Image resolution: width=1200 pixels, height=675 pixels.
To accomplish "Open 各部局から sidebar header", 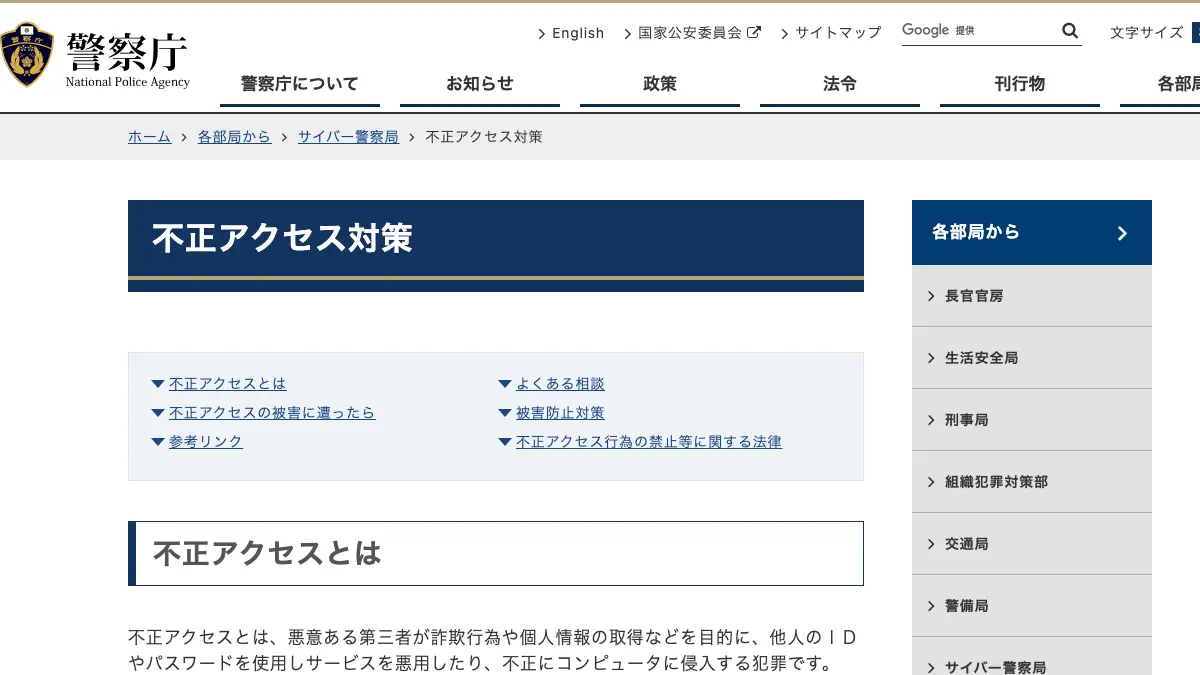I will tap(1032, 232).
